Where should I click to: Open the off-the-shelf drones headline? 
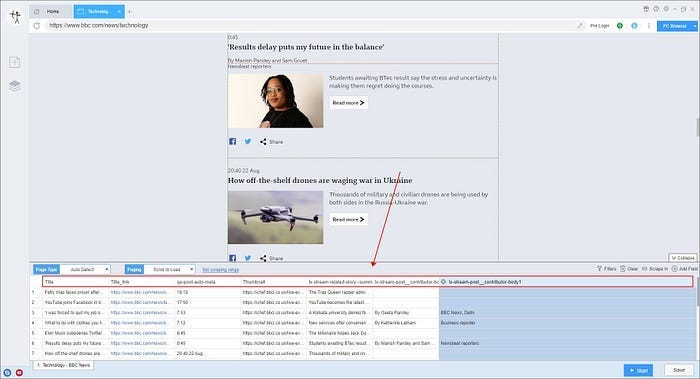tap(320, 180)
